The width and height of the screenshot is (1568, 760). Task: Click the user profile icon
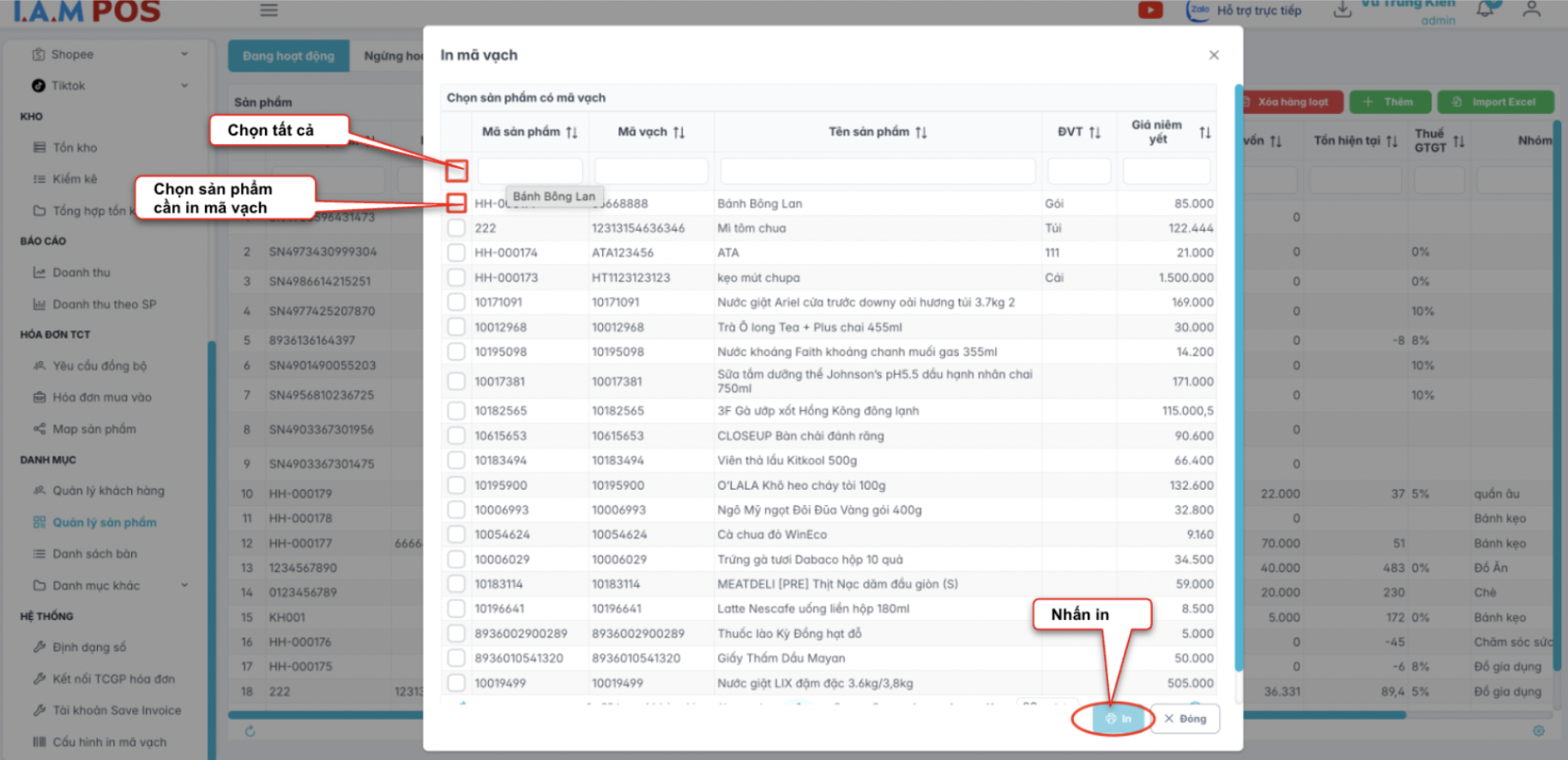click(1531, 9)
